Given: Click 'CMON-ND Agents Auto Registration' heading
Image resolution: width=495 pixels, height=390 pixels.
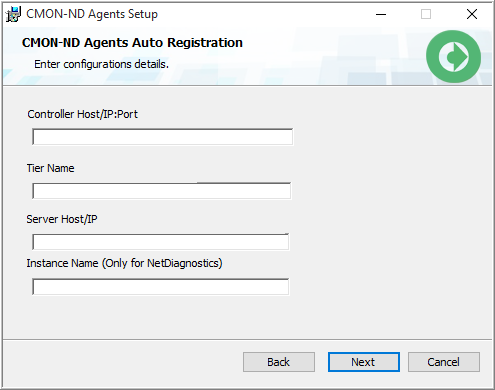Looking at the screenshot, I should 132,43.
